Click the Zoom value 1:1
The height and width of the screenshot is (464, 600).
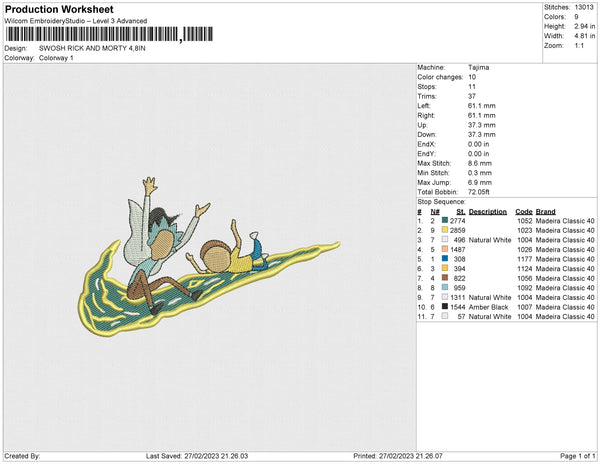(x=579, y=46)
